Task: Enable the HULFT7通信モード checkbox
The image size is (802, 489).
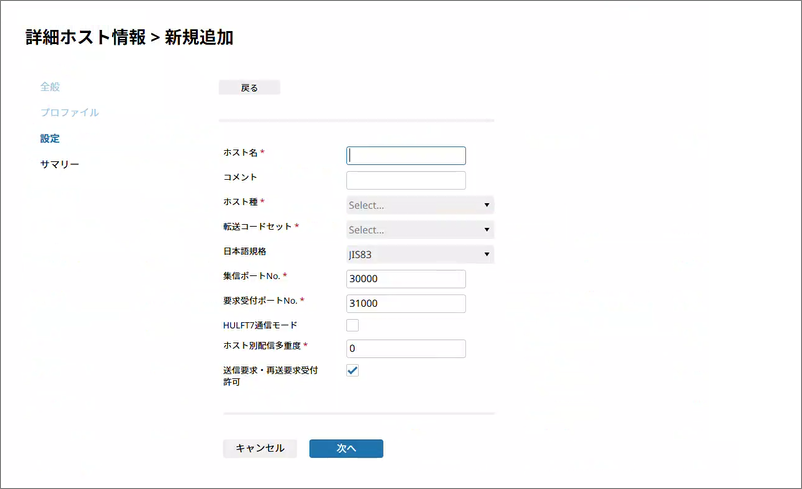Action: coord(352,325)
